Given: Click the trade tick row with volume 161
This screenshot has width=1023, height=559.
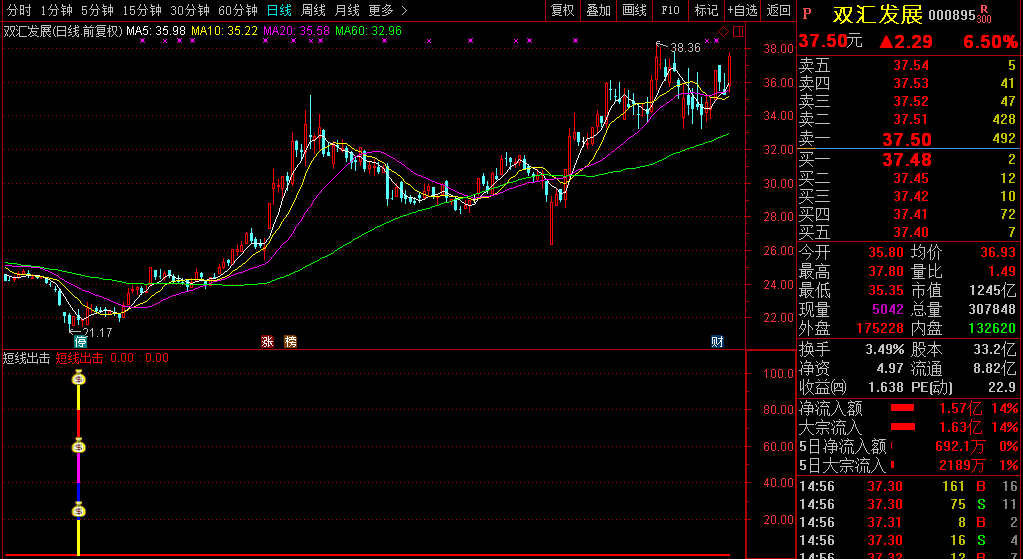Looking at the screenshot, I should [908, 486].
